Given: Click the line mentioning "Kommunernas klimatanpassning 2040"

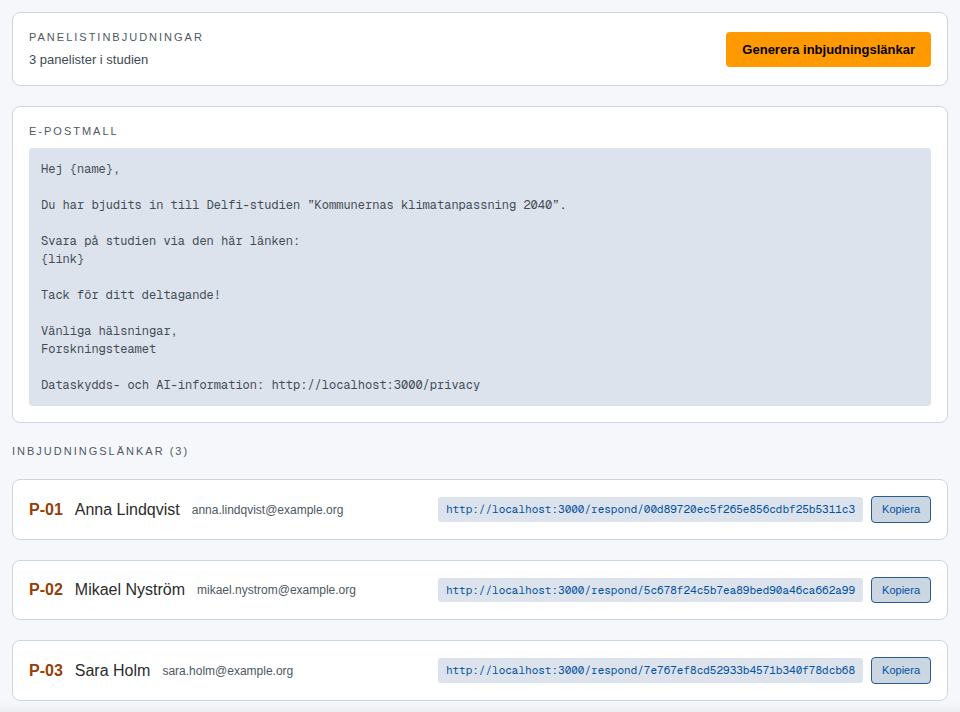Looking at the screenshot, I should 303,205.
